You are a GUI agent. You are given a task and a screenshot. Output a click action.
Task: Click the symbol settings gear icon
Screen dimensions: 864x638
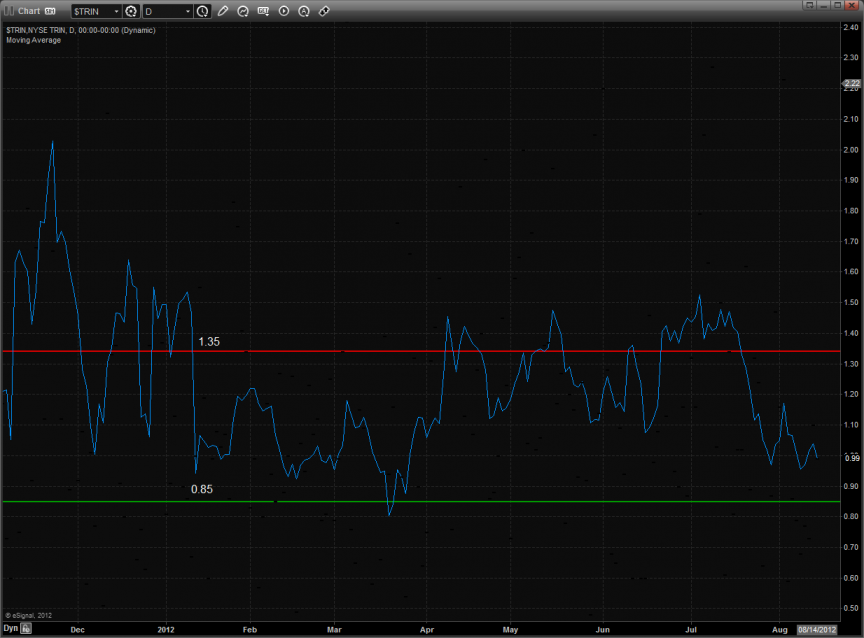[x=131, y=11]
